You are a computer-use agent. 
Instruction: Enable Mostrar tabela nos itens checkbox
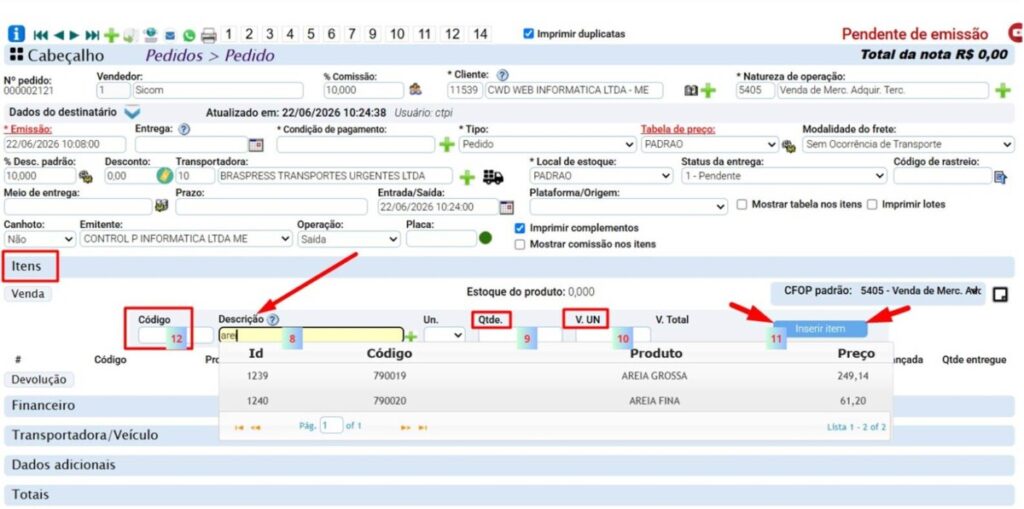click(x=741, y=205)
